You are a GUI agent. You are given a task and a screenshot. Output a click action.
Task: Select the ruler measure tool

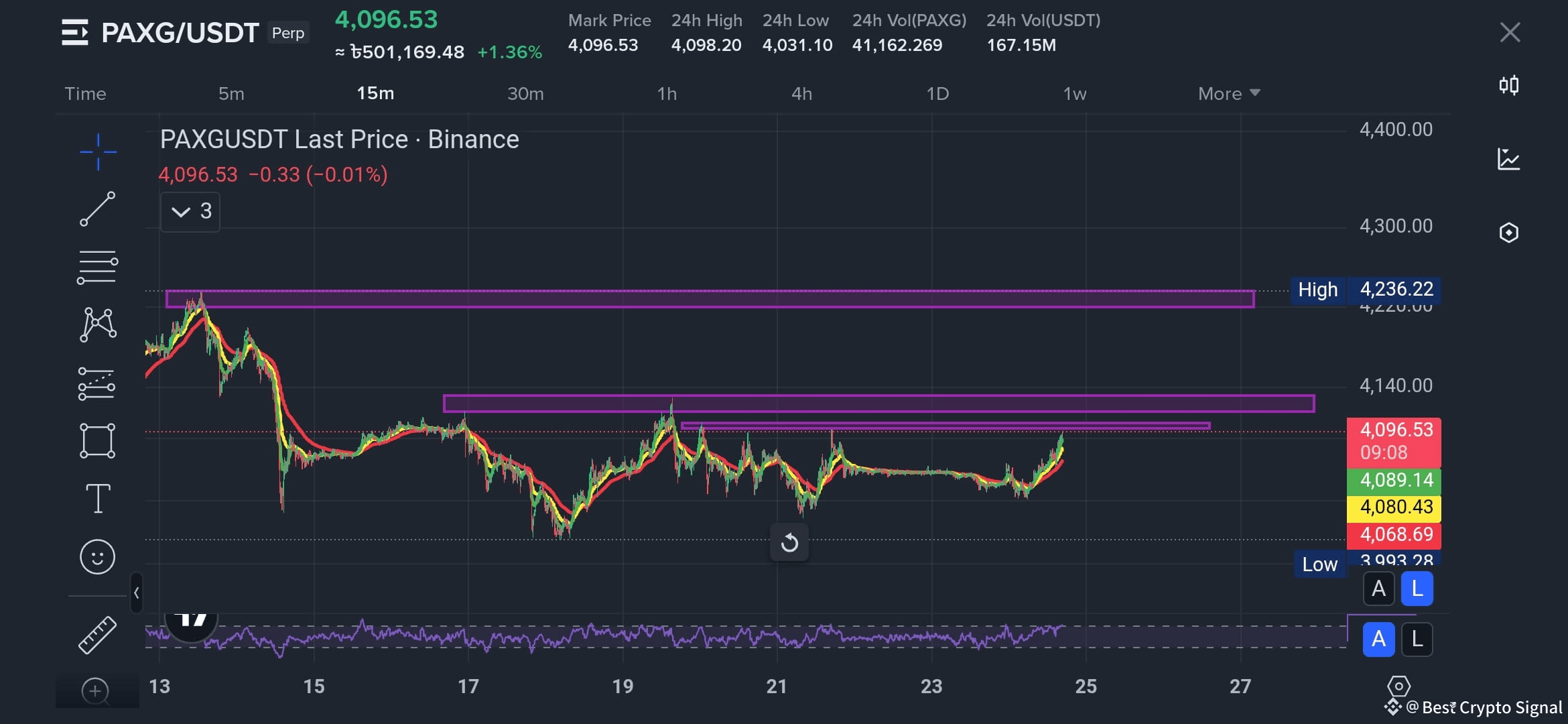point(98,634)
